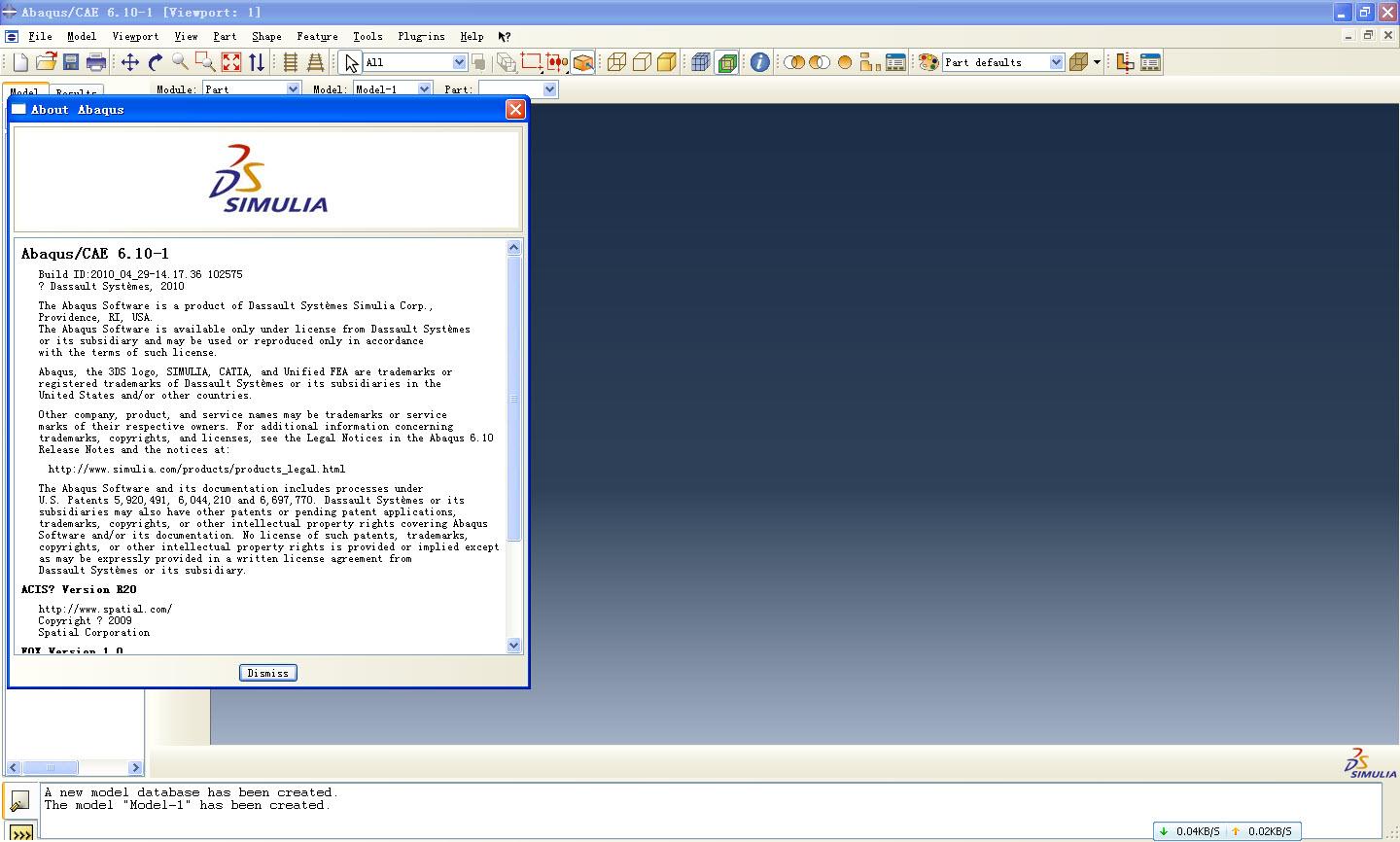Open a model database file icon

(x=46, y=62)
